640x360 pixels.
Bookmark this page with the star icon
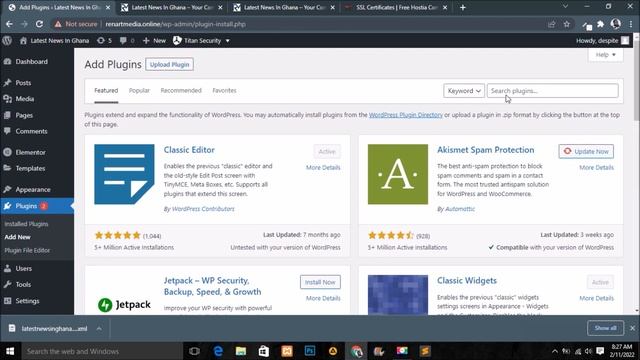567,24
